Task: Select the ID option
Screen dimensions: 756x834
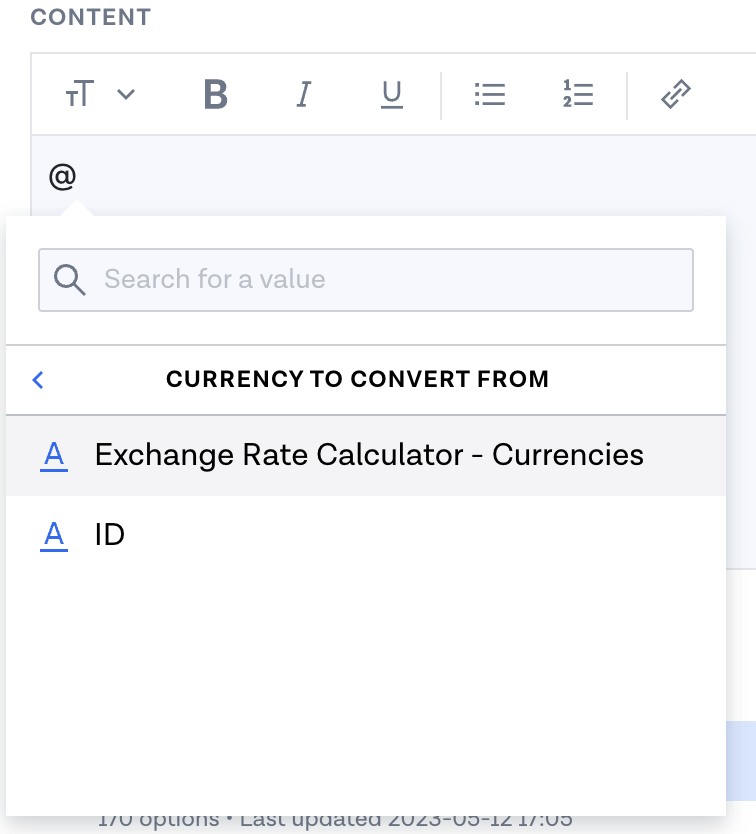Action: tap(110, 535)
